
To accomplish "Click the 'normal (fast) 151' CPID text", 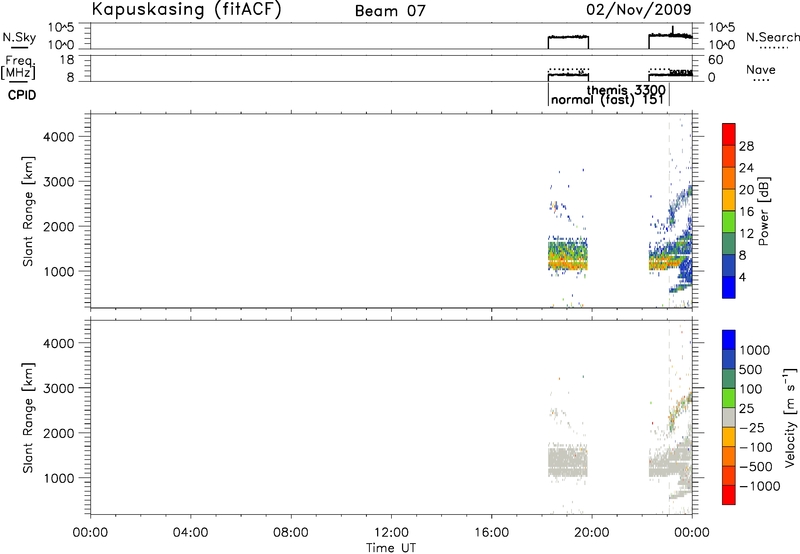I will (607, 99).
